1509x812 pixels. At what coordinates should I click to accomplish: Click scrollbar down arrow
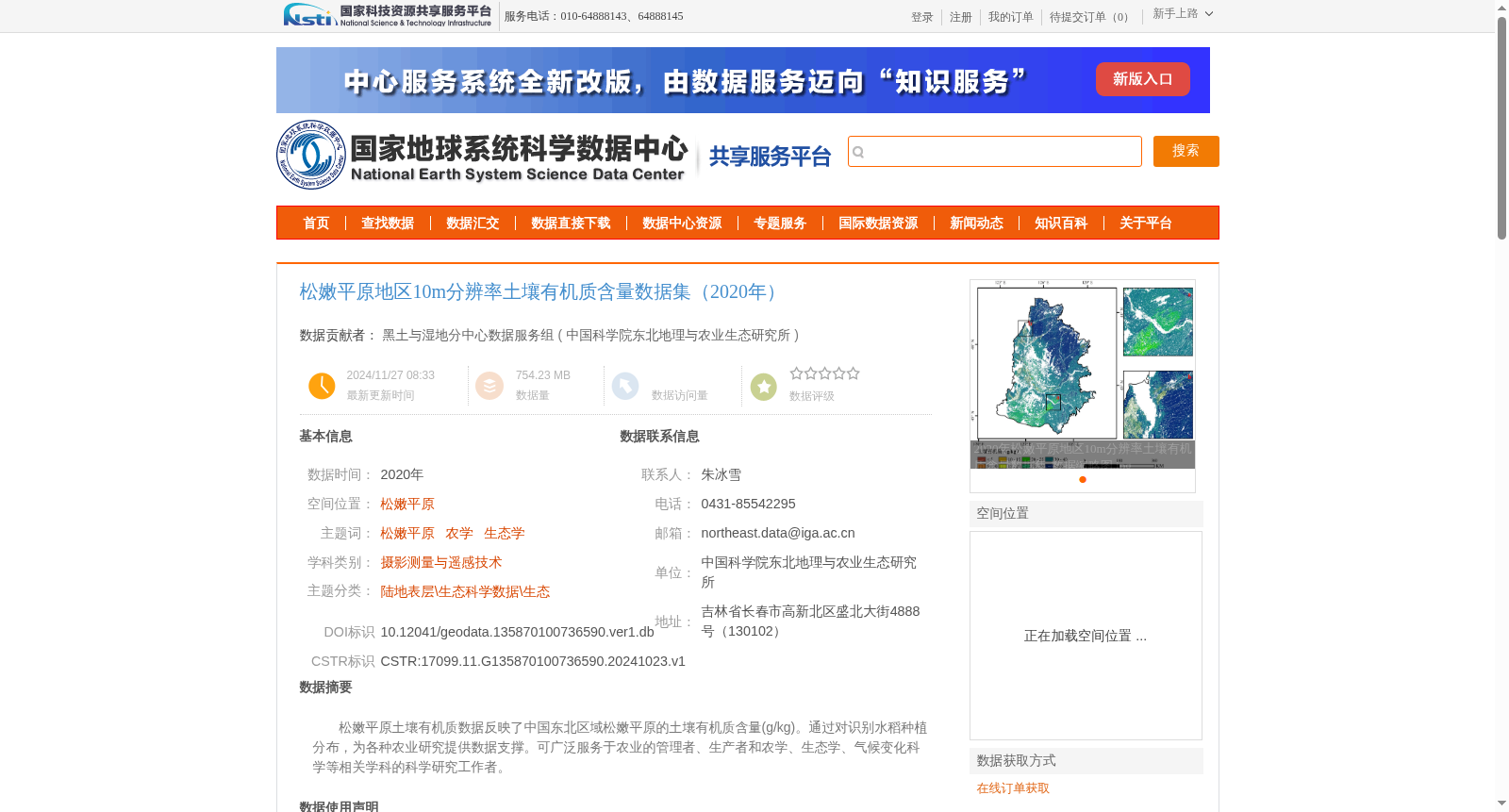[x=1501, y=804]
